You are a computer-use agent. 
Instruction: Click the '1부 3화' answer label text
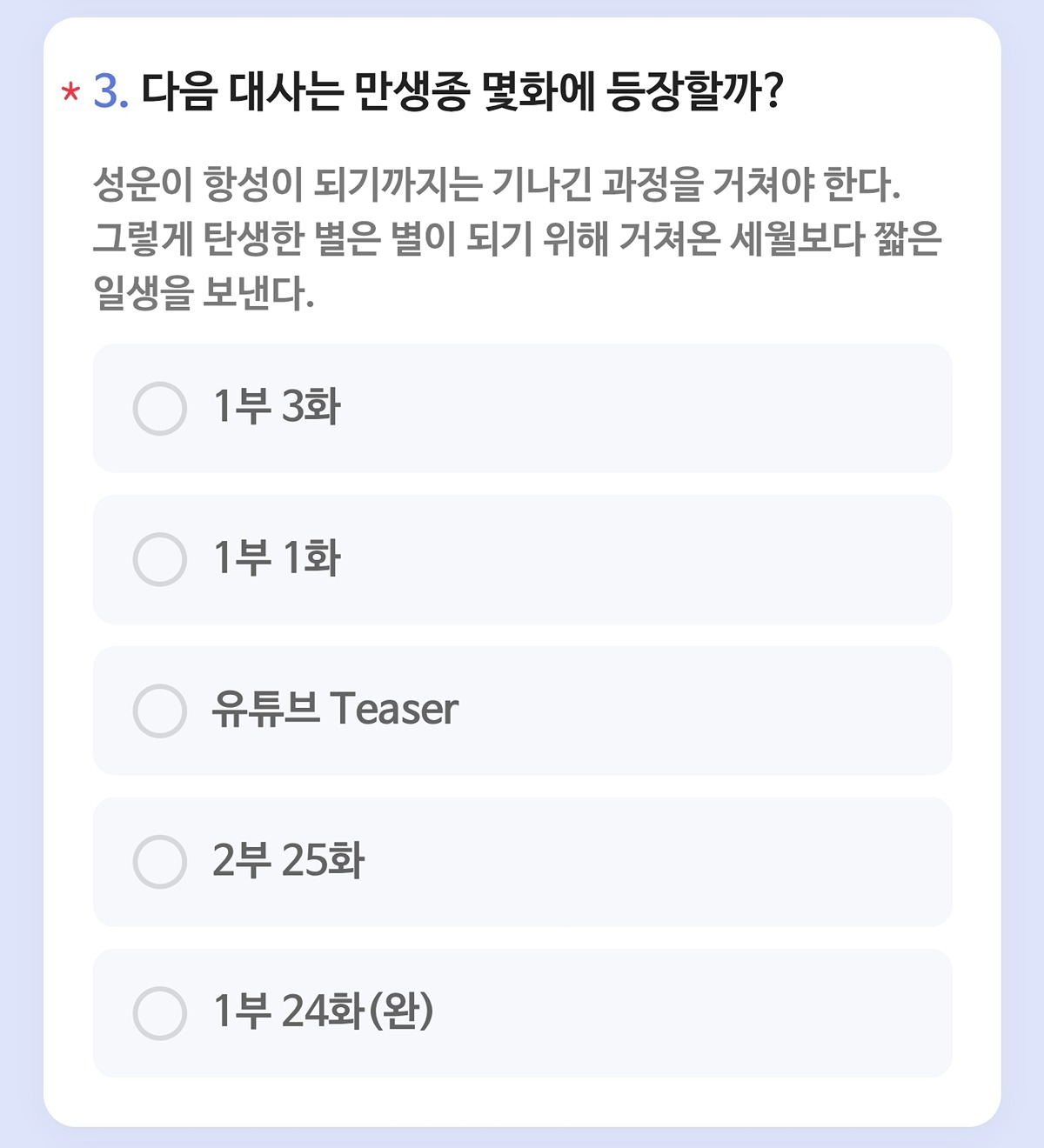277,407
